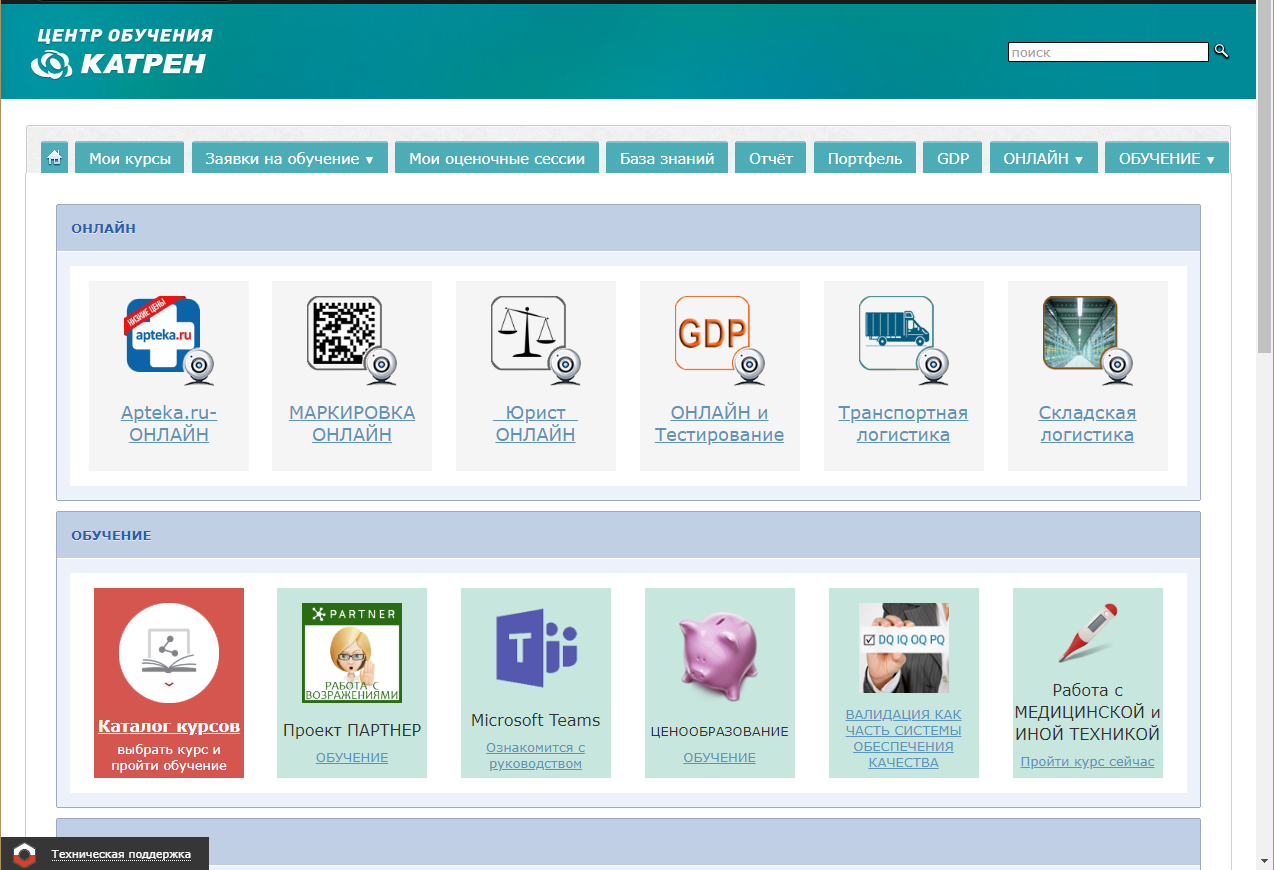Image resolution: width=1274 pixels, height=870 pixels.
Task: Click the Microsoft Teams logo
Action: [x=536, y=648]
